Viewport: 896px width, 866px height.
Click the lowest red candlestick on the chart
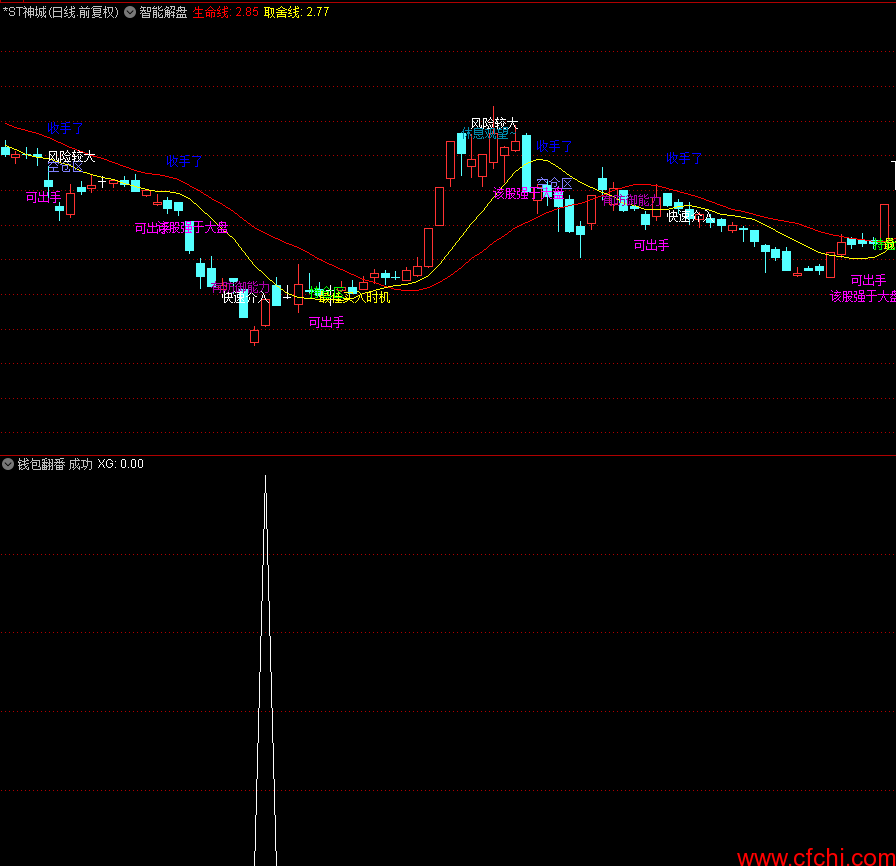(x=254, y=336)
